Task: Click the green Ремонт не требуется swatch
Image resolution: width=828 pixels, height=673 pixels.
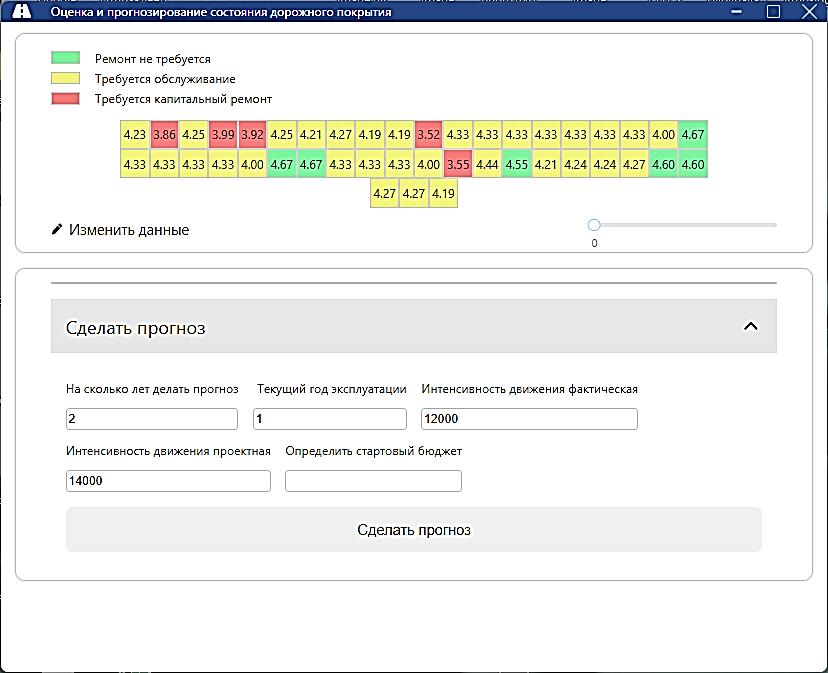Action: 65,59
